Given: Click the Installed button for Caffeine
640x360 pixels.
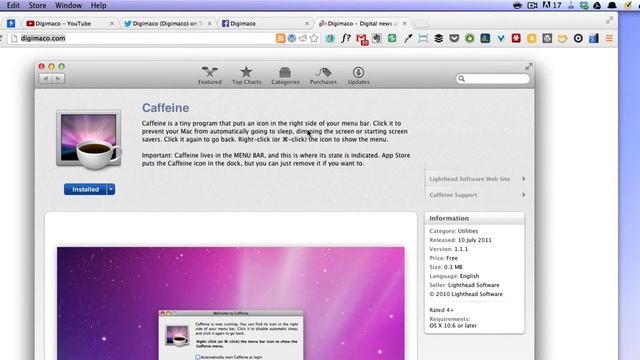Looking at the screenshot, I should (x=85, y=189).
